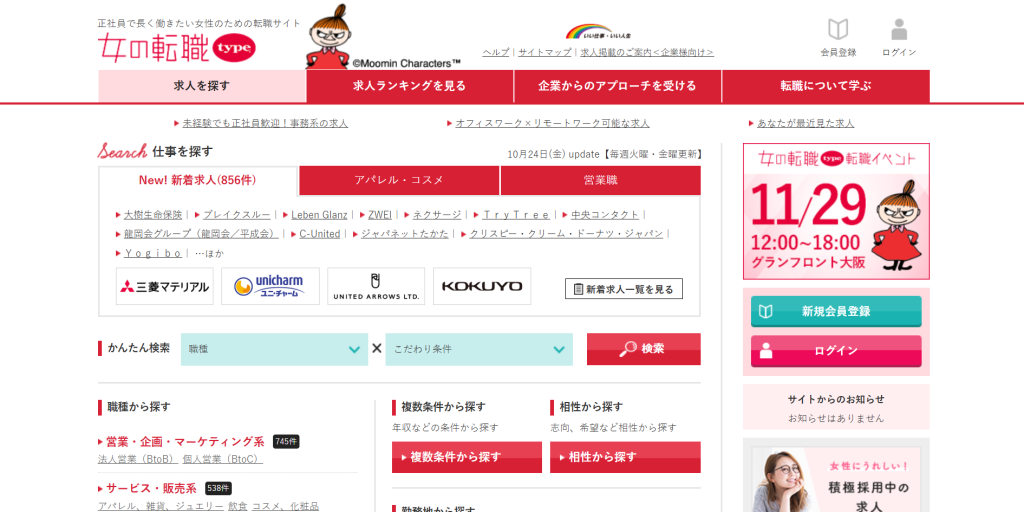Open the 11/29 転職イベント banner
This screenshot has width=1024, height=512.
pos(836,211)
